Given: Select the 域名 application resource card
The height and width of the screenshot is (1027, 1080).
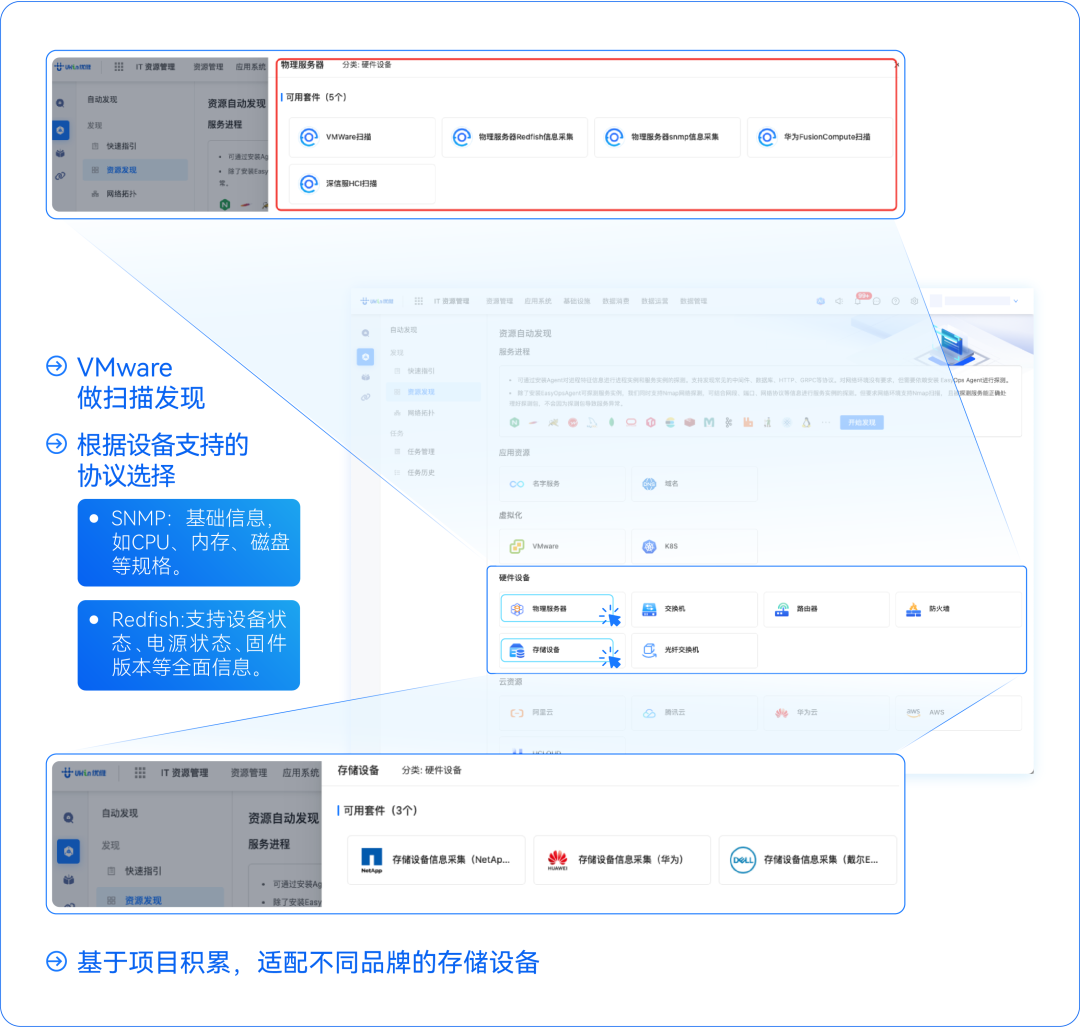Looking at the screenshot, I should [694, 484].
